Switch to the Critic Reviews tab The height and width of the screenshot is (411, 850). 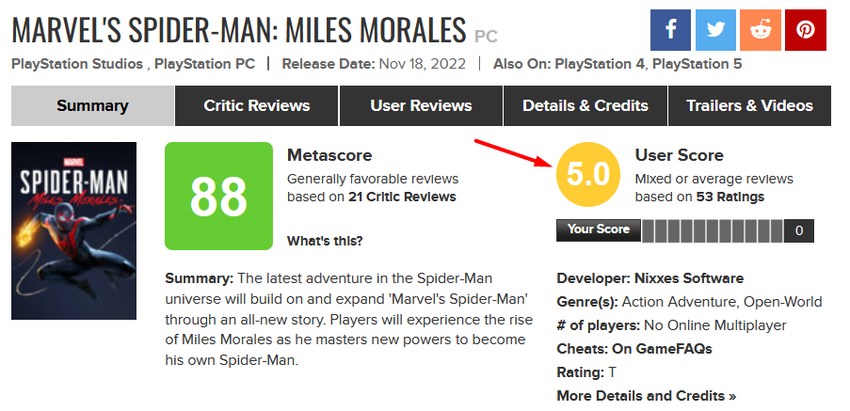(x=256, y=106)
